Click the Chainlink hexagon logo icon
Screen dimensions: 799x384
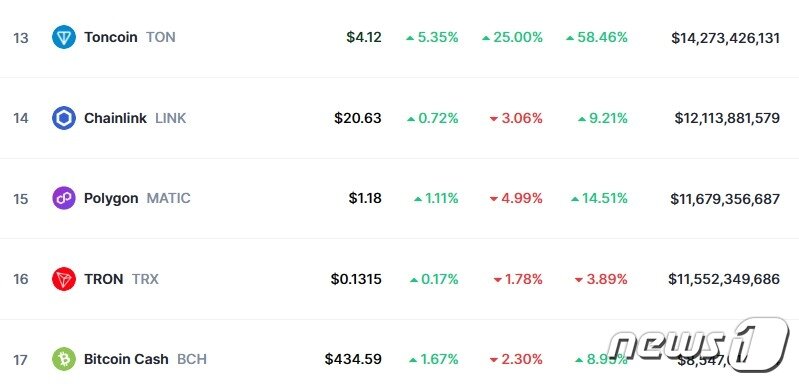pyautogui.click(x=64, y=118)
